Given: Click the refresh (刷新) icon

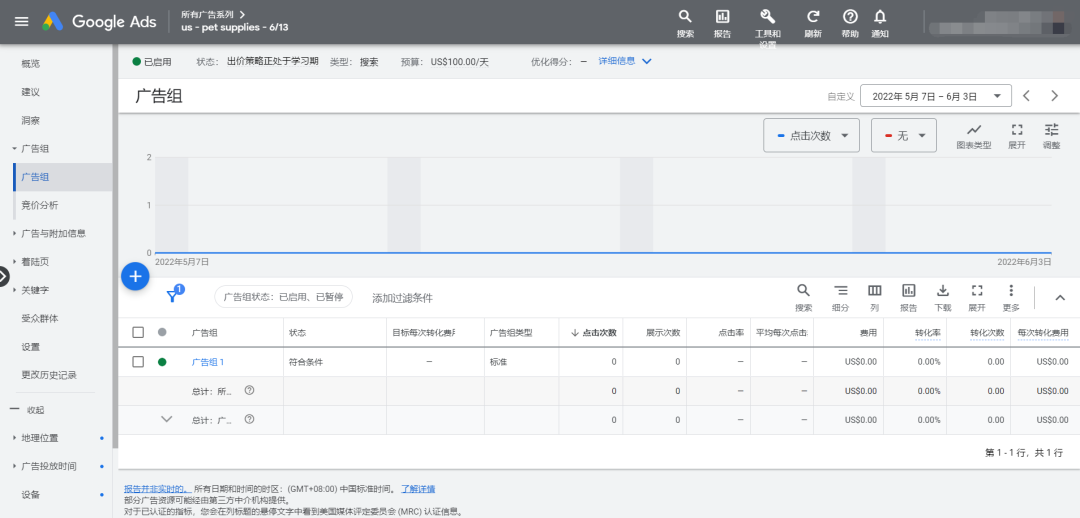Looking at the screenshot, I should click(x=813, y=17).
